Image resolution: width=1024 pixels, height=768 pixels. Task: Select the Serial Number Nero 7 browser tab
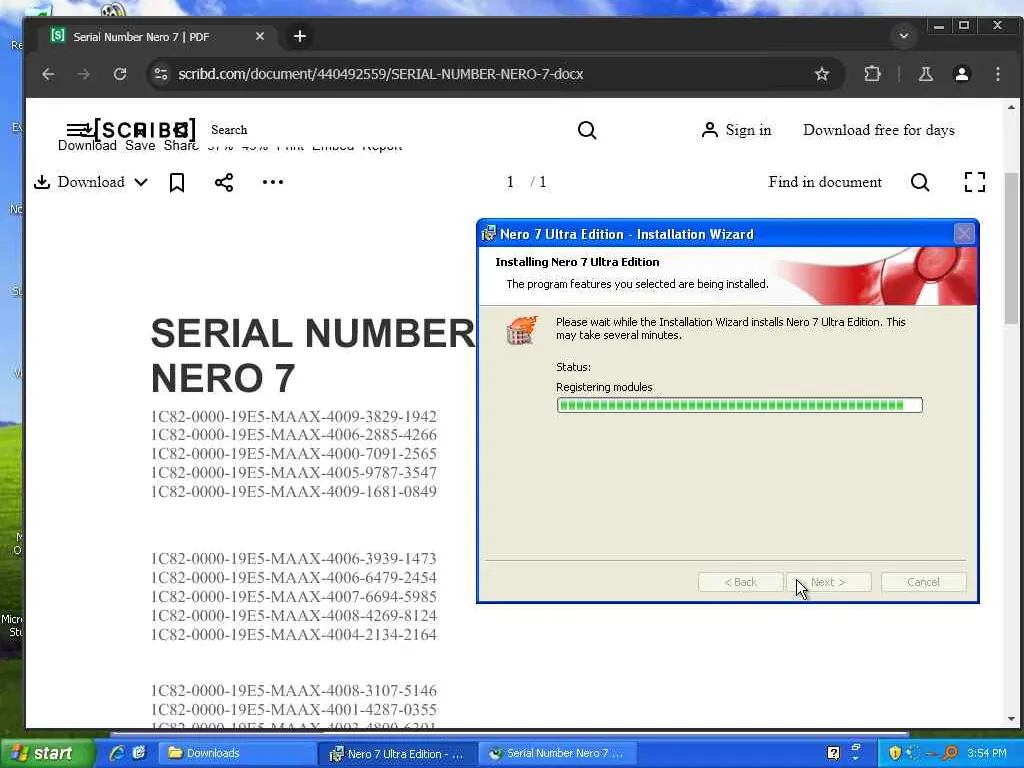click(157, 37)
